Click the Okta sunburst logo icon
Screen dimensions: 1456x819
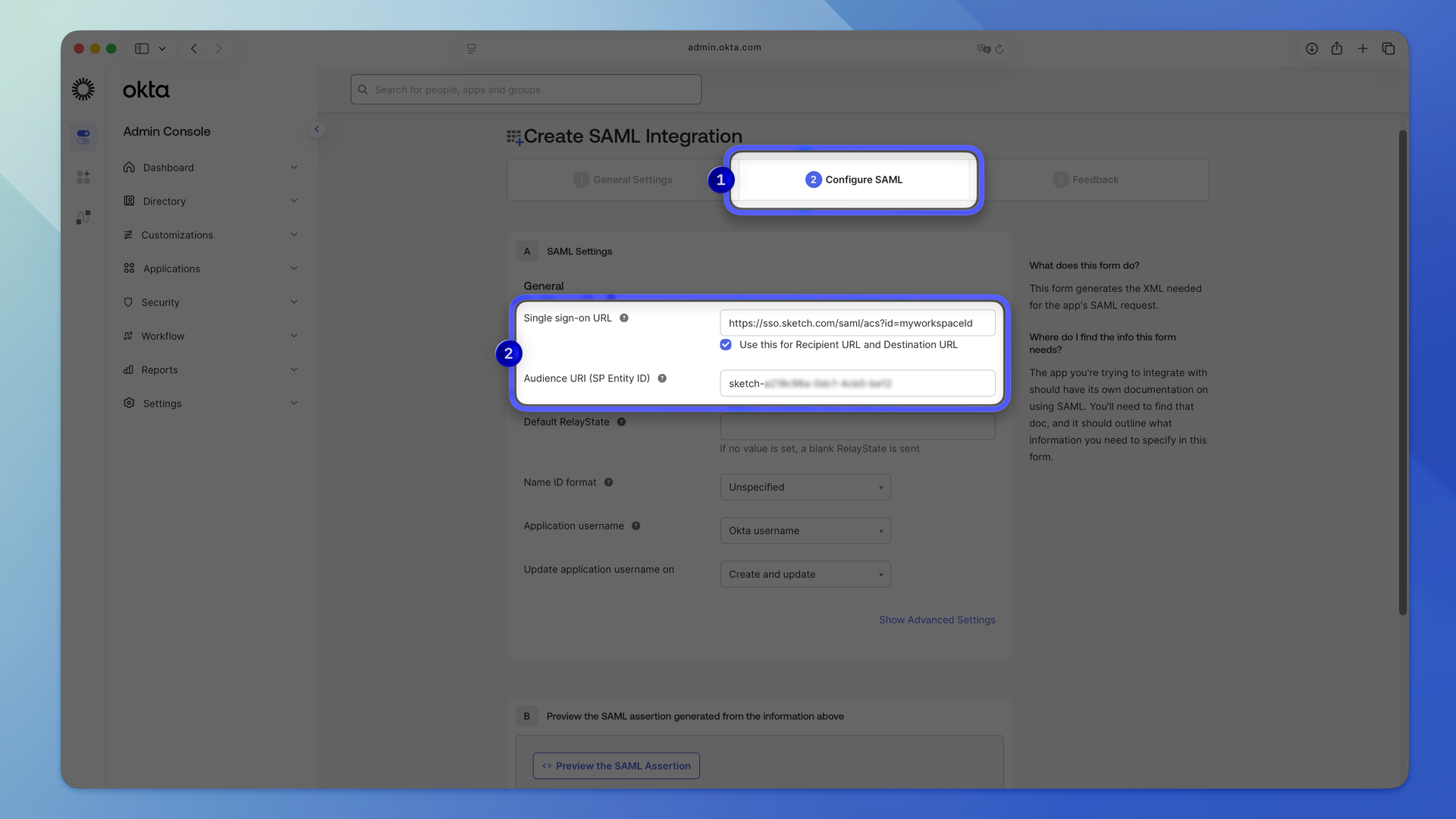click(83, 89)
